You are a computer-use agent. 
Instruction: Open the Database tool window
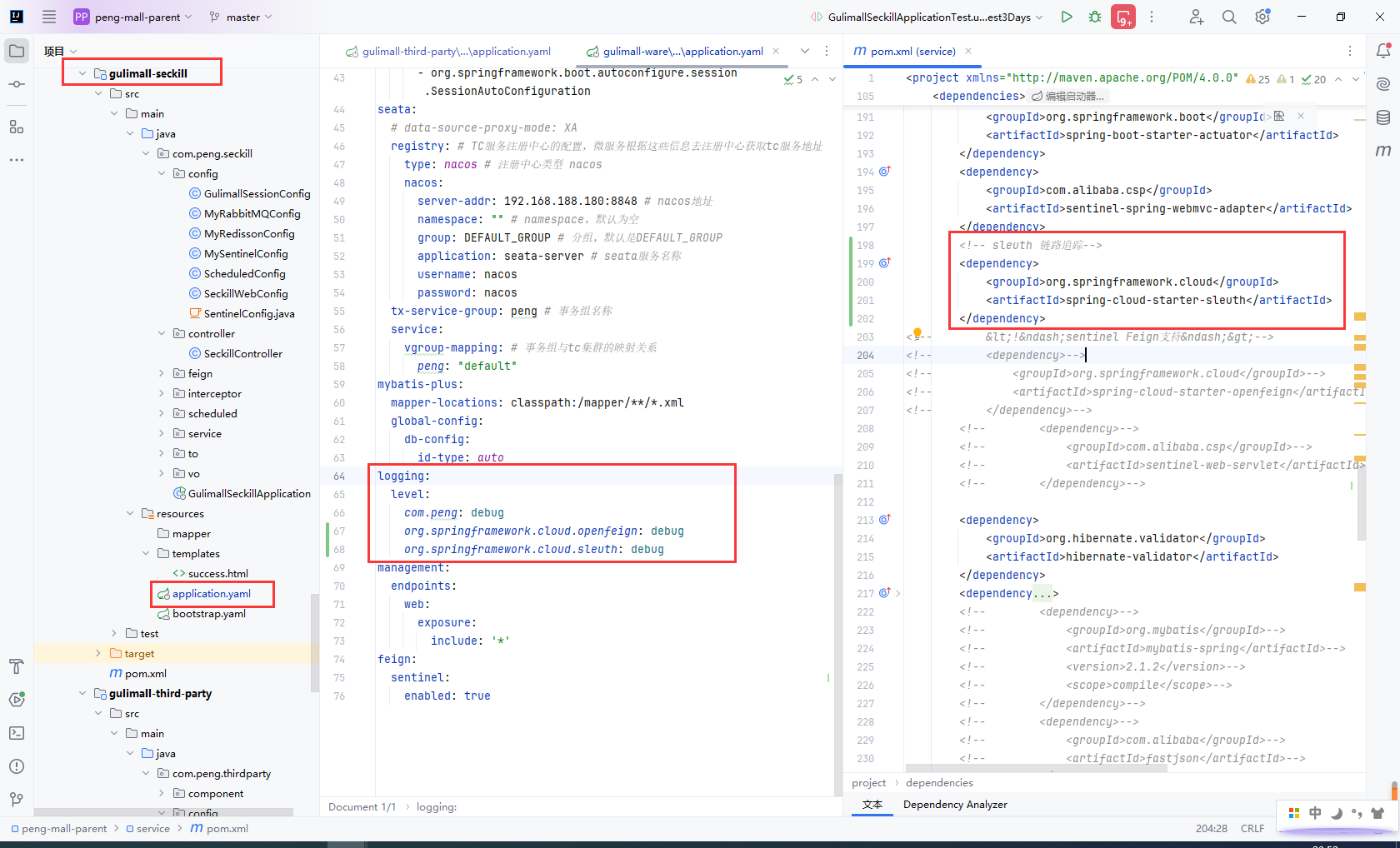(x=1383, y=117)
